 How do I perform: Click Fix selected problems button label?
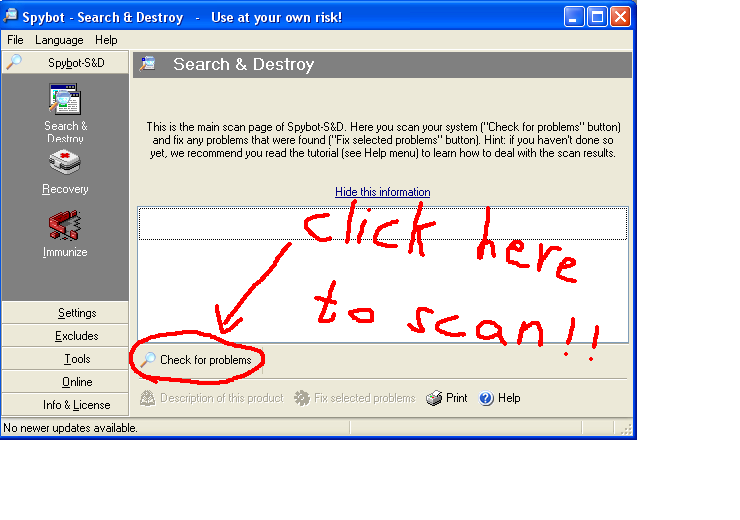click(364, 398)
